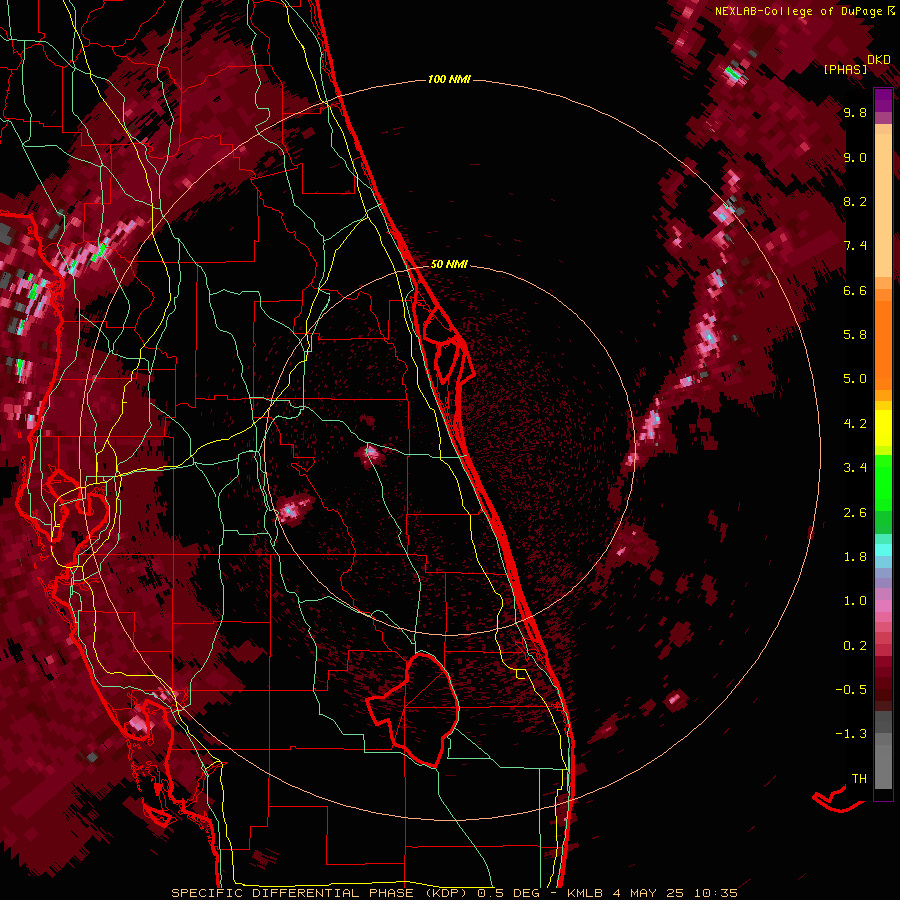This screenshot has width=900, height=900.
Task: Select the 50 NMI range ring label
Action: click(x=449, y=264)
